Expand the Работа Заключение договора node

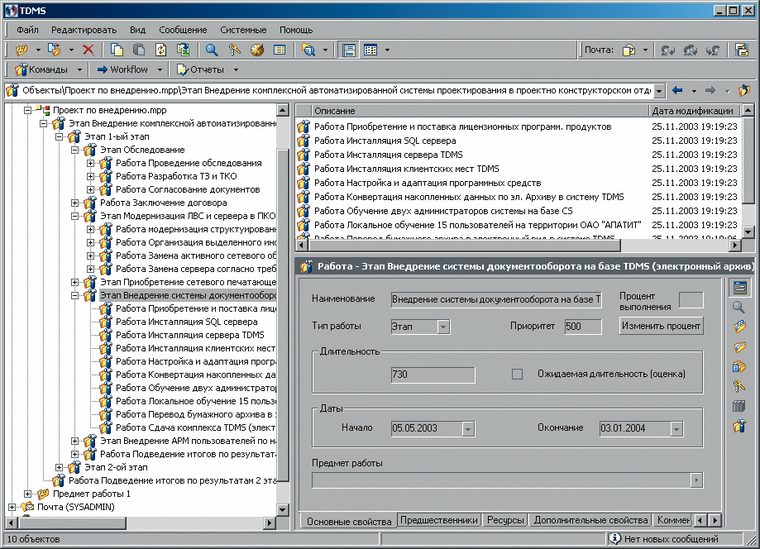75,203
